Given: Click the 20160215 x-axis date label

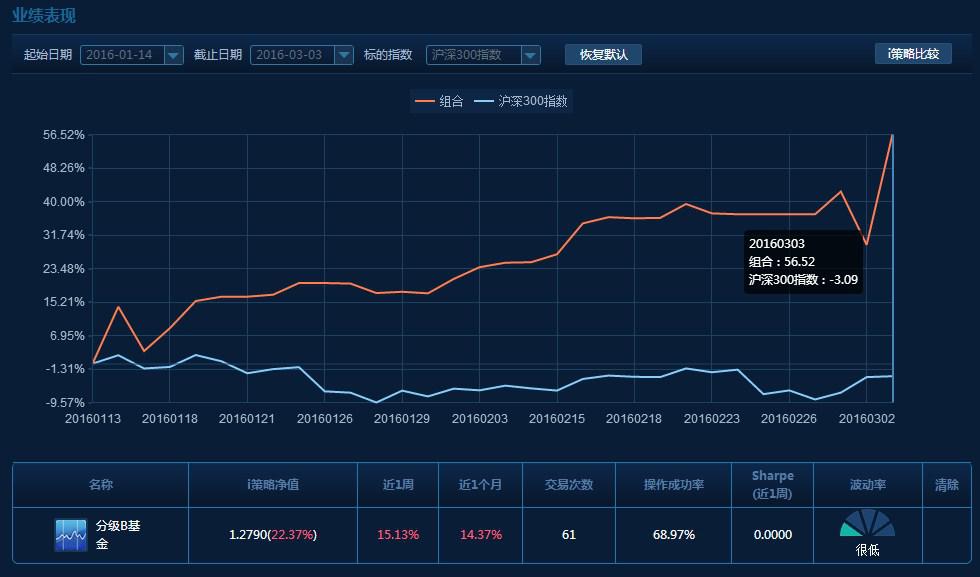Looking at the screenshot, I should [557, 419].
